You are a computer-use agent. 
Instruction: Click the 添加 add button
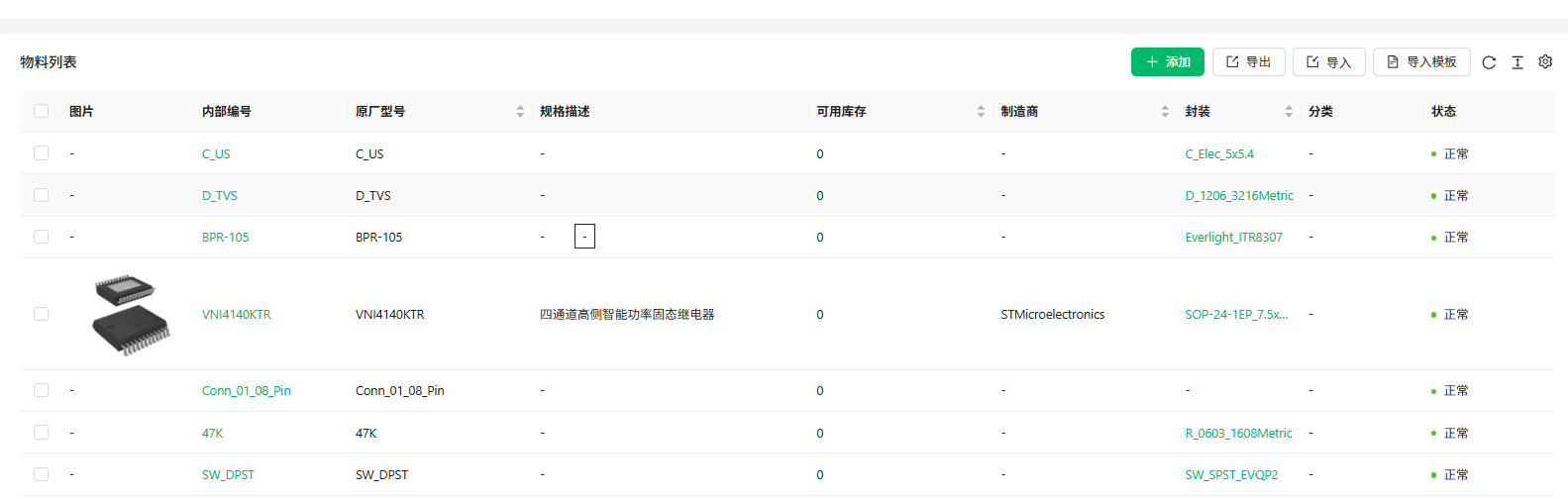[x=1167, y=62]
